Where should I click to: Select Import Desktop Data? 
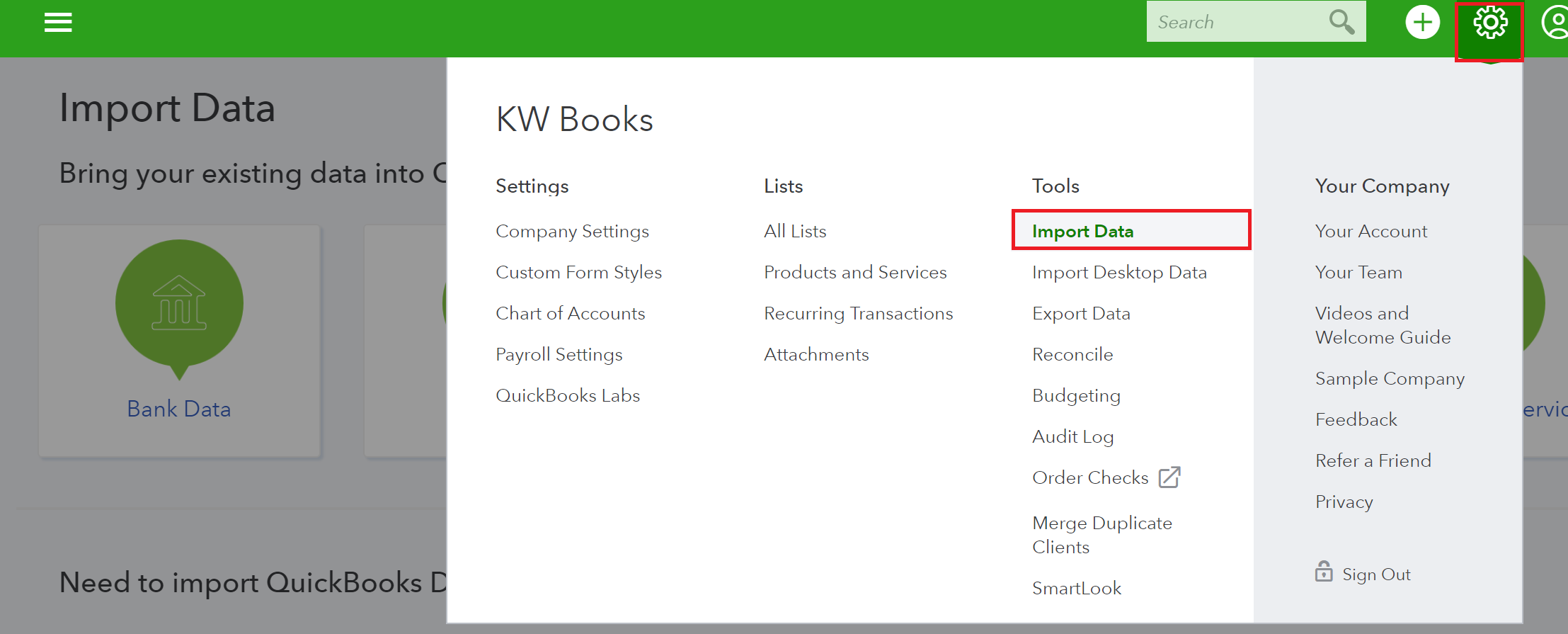click(1119, 273)
